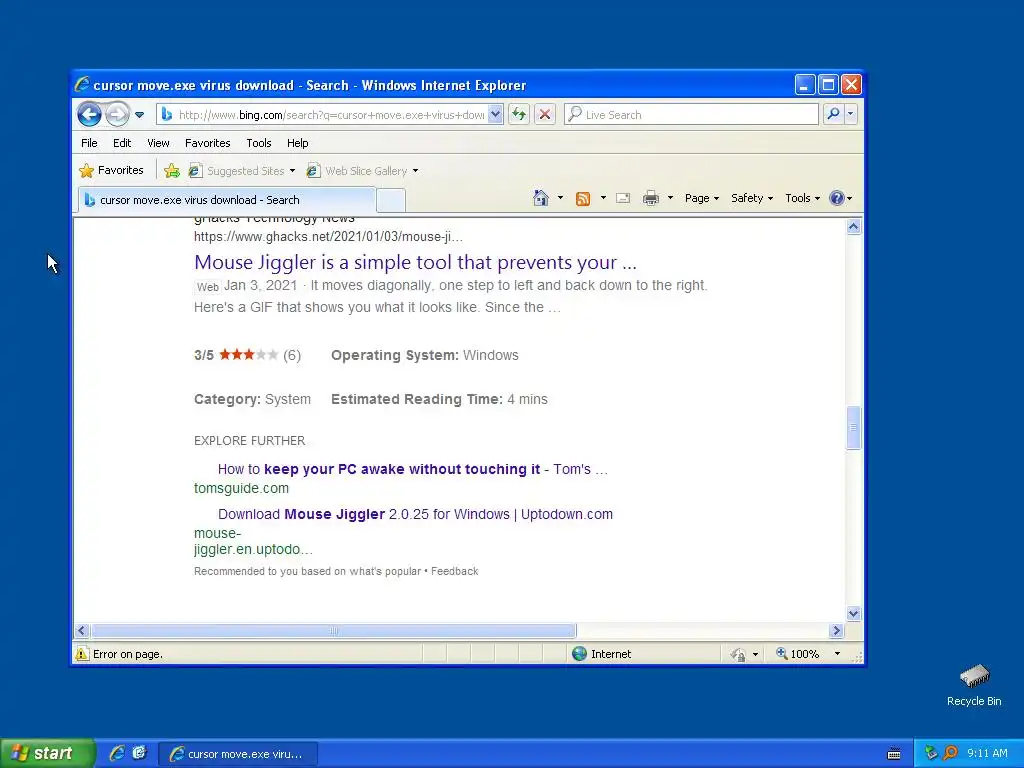Image resolution: width=1024 pixels, height=768 pixels.
Task: Click the vertical scrollbar down arrow
Action: (854, 613)
